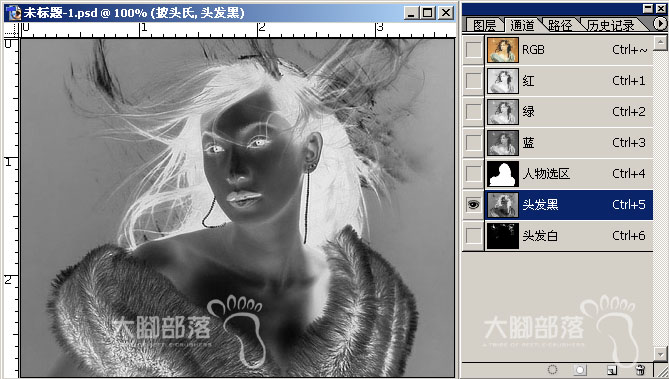Screen dimensions: 669x379
Task: Toggle visibility of the RGB channel
Action: [x=473, y=50]
